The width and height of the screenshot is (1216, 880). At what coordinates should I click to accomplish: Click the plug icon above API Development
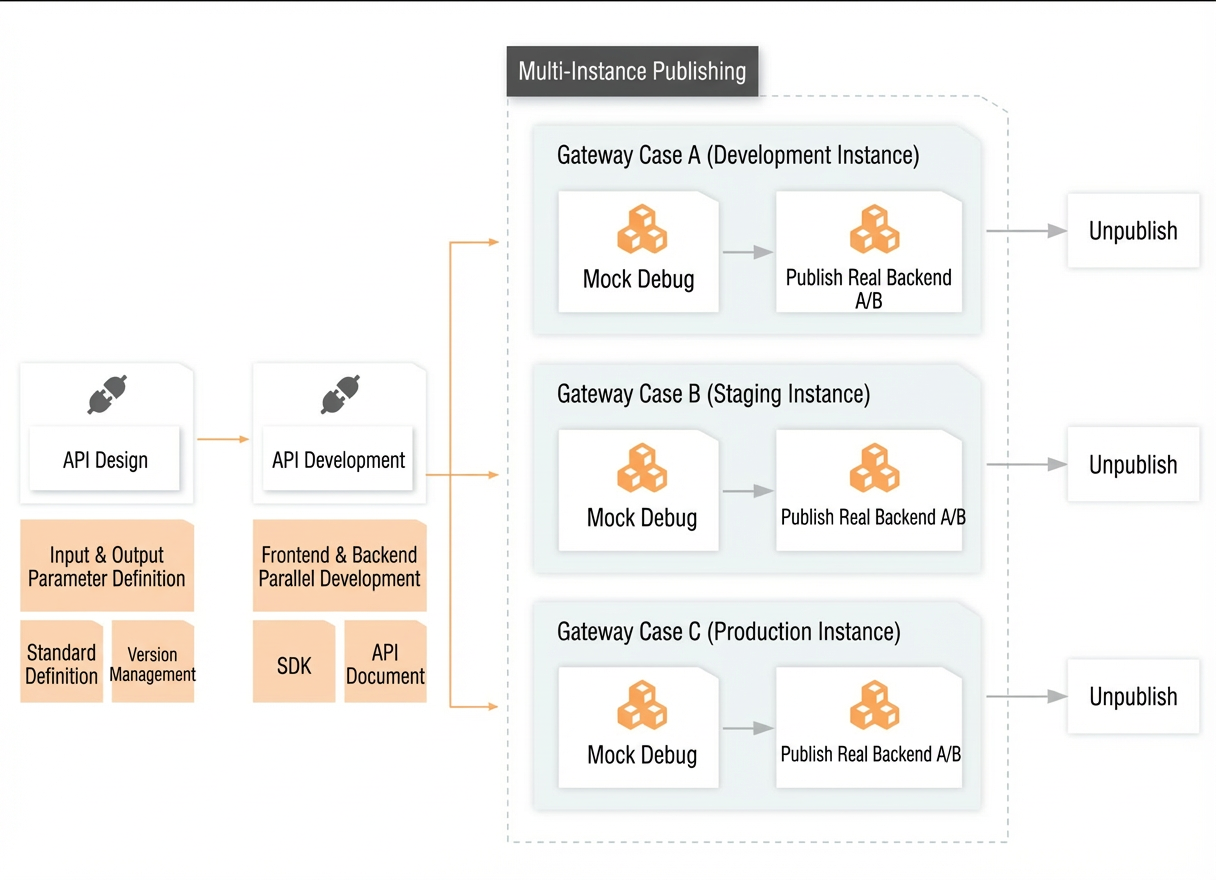340,395
